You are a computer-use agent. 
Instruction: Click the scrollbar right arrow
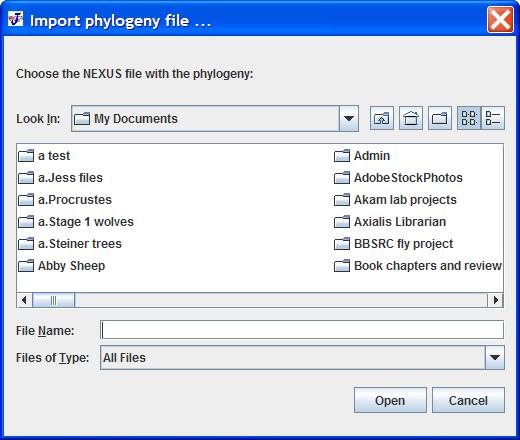(495, 300)
